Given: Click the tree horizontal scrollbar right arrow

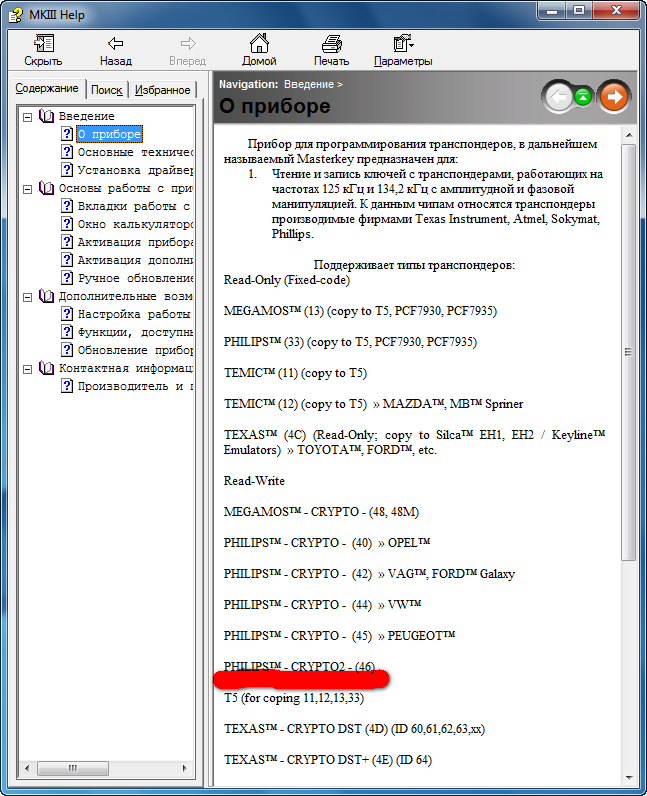Looking at the screenshot, I should [184, 768].
